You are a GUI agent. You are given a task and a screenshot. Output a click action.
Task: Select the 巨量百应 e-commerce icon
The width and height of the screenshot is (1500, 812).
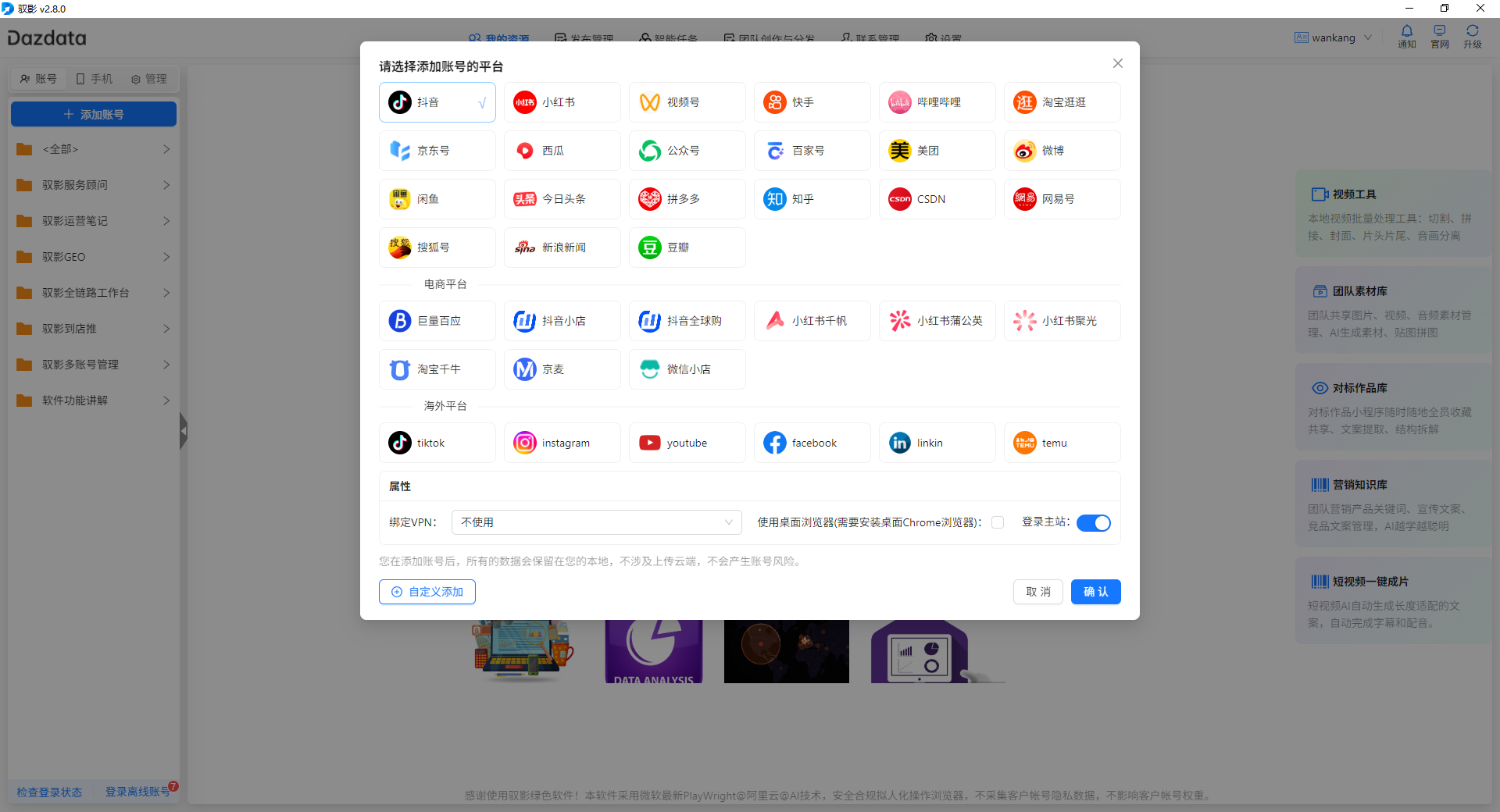point(400,321)
